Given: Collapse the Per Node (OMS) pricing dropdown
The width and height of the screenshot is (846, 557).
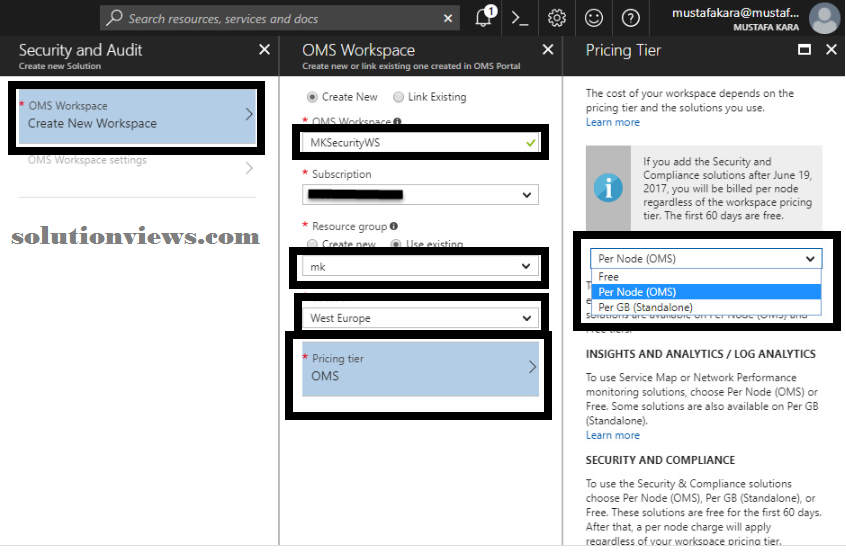Looking at the screenshot, I should [x=706, y=259].
